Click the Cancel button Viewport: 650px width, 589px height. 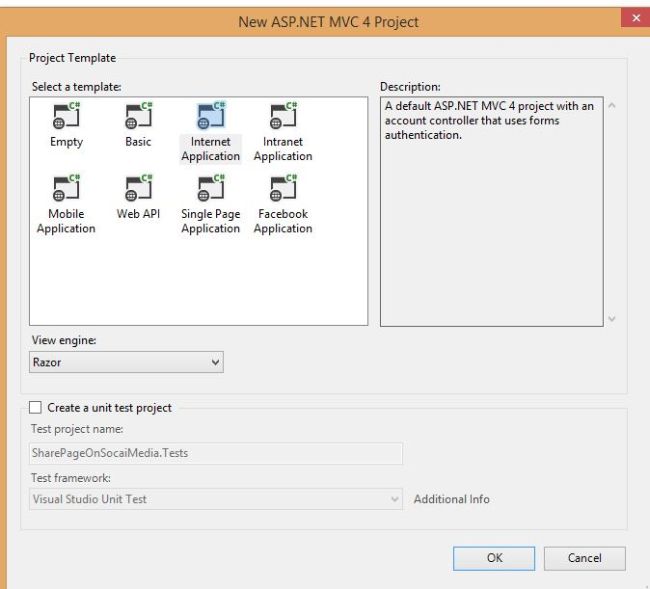[x=584, y=558]
